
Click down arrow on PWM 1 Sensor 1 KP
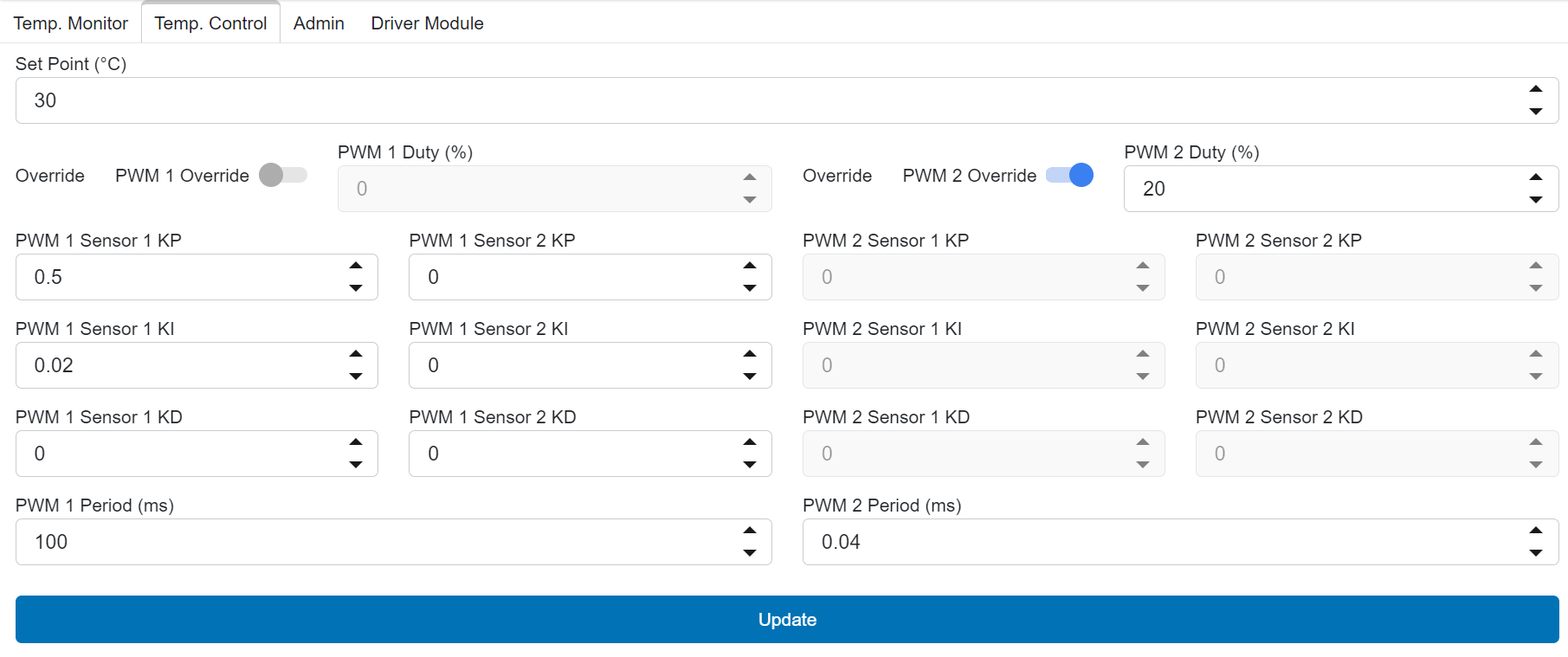click(356, 288)
